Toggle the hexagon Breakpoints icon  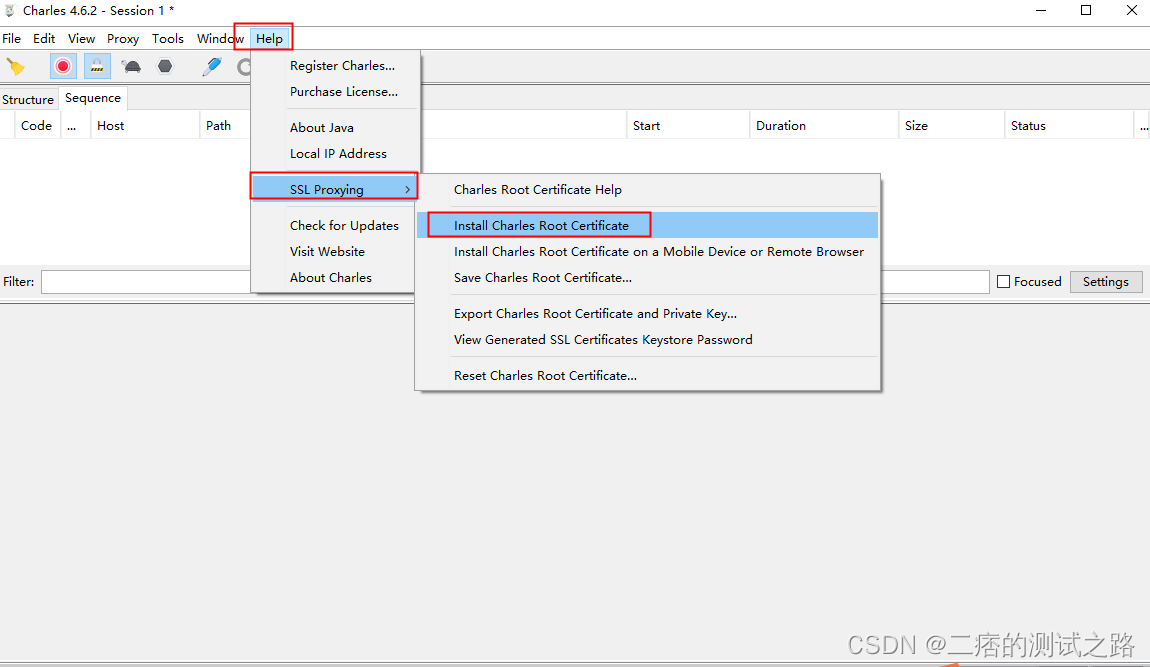pyautogui.click(x=165, y=67)
